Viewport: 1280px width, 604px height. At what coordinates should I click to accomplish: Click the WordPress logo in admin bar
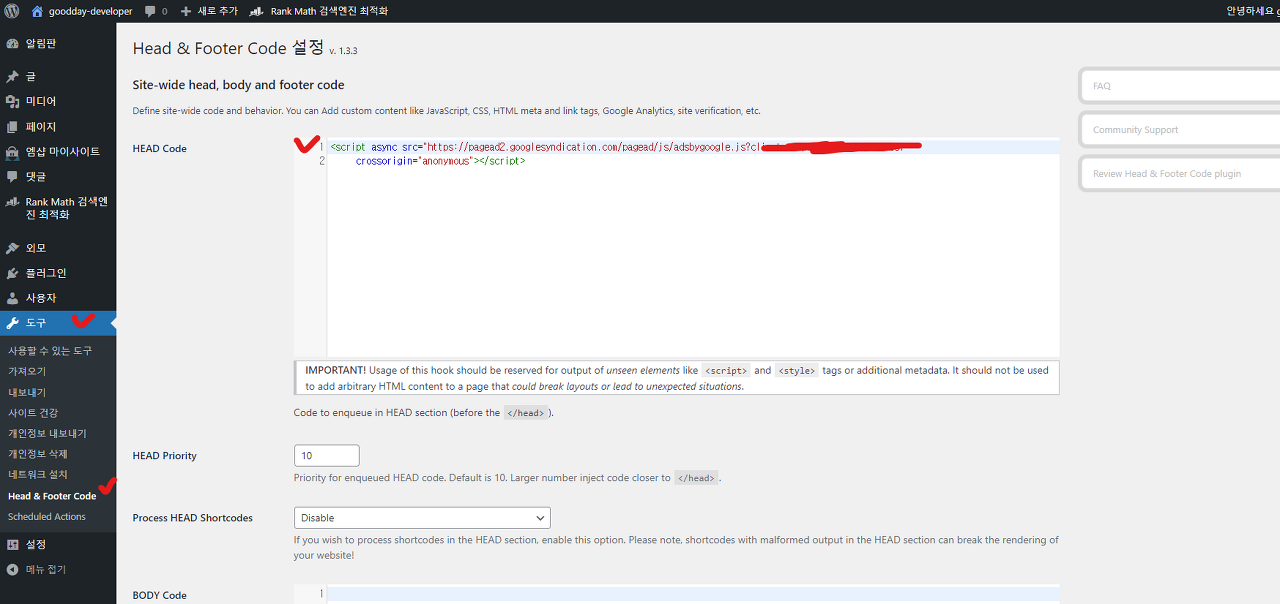[11, 11]
